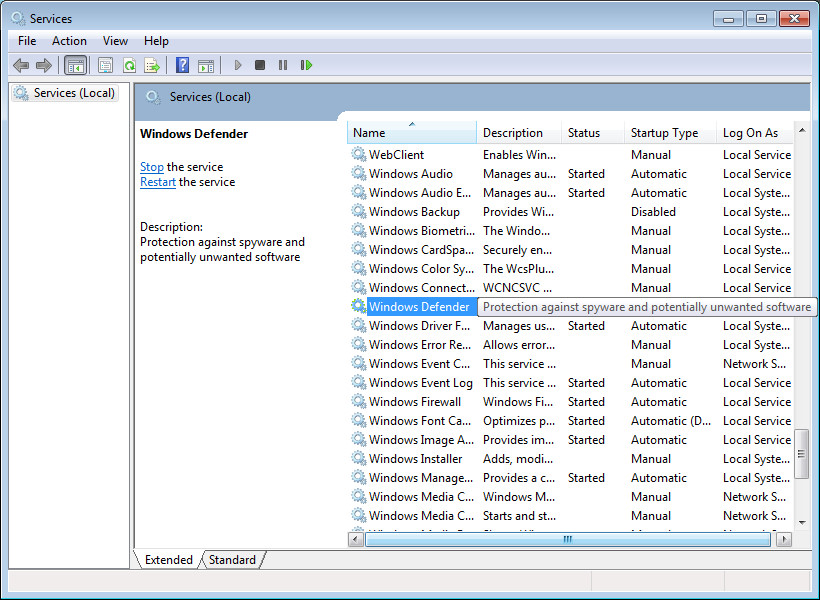Stop the service with the square icon
This screenshot has height=600, width=820.
point(260,64)
